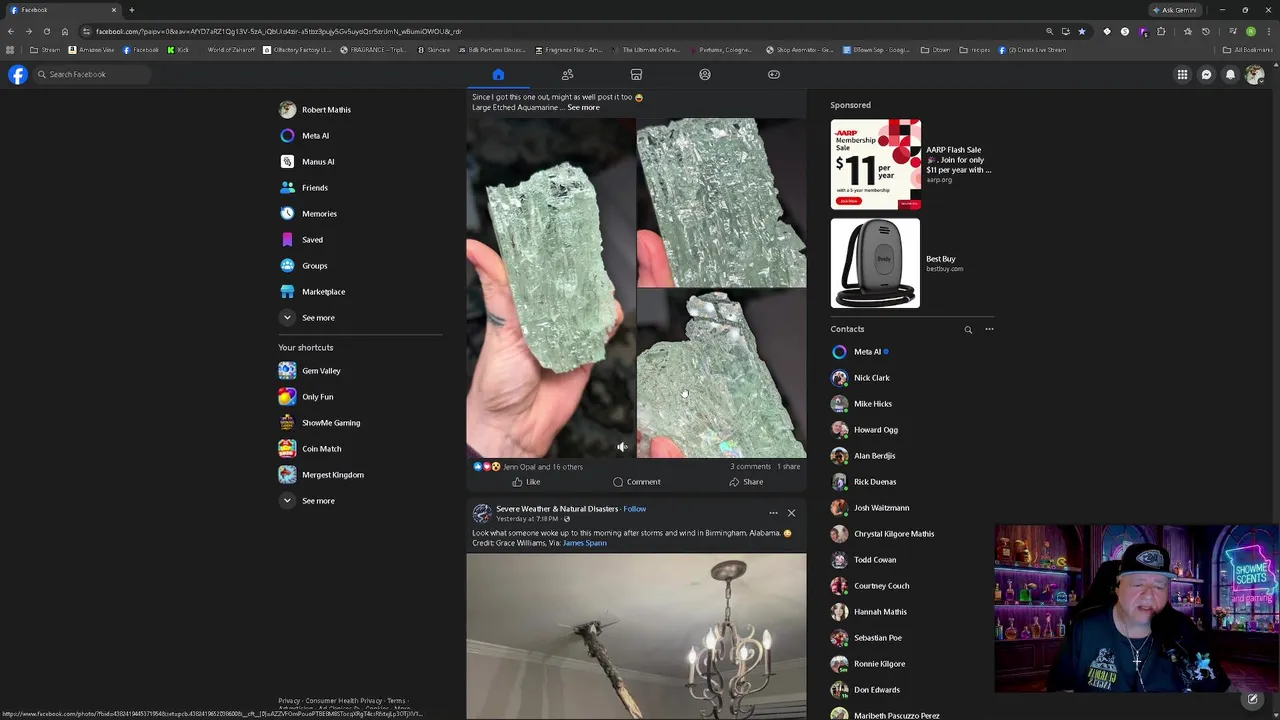Open James Spann credit link
1280x720 pixels.
[585, 543]
